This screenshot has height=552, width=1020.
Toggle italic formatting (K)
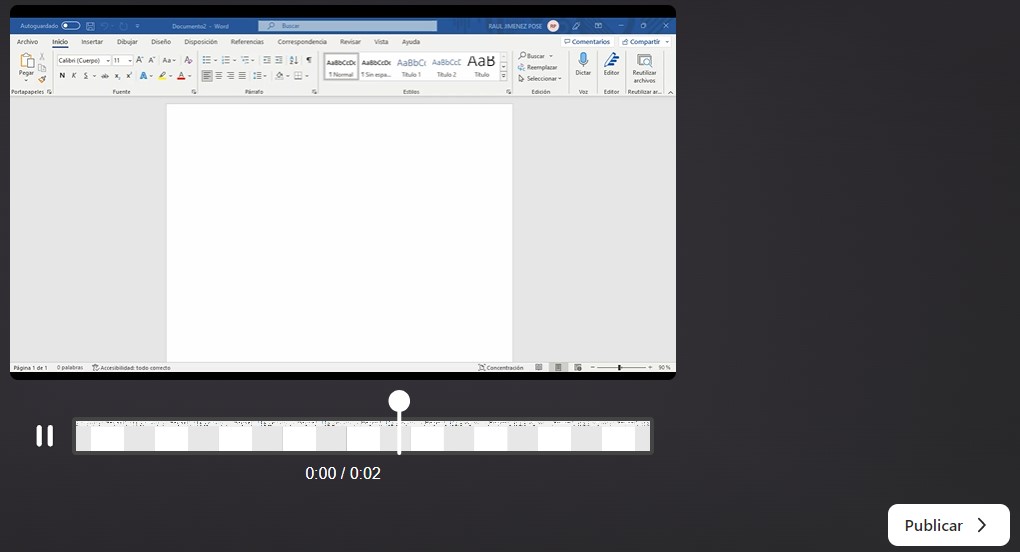[x=73, y=76]
